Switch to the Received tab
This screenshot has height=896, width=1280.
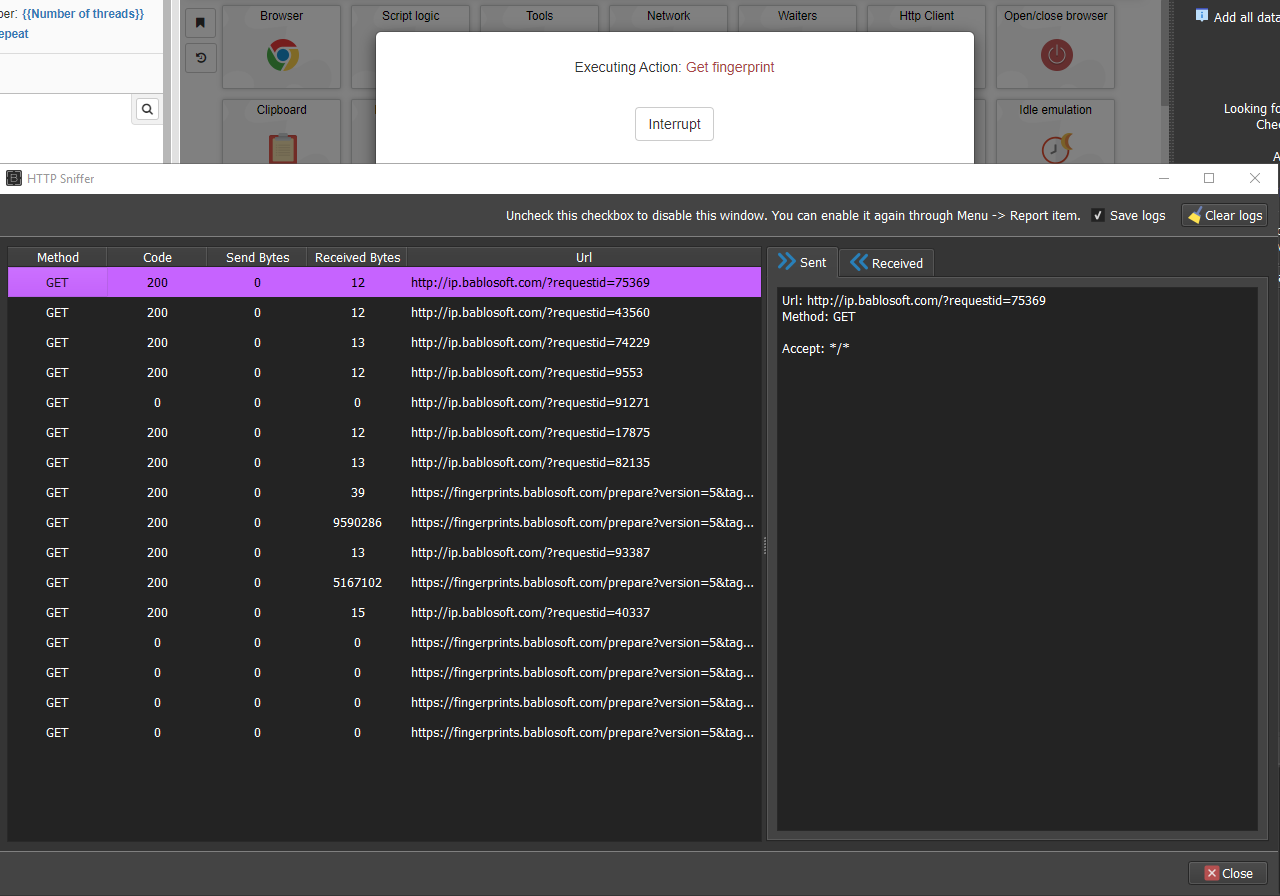[886, 263]
